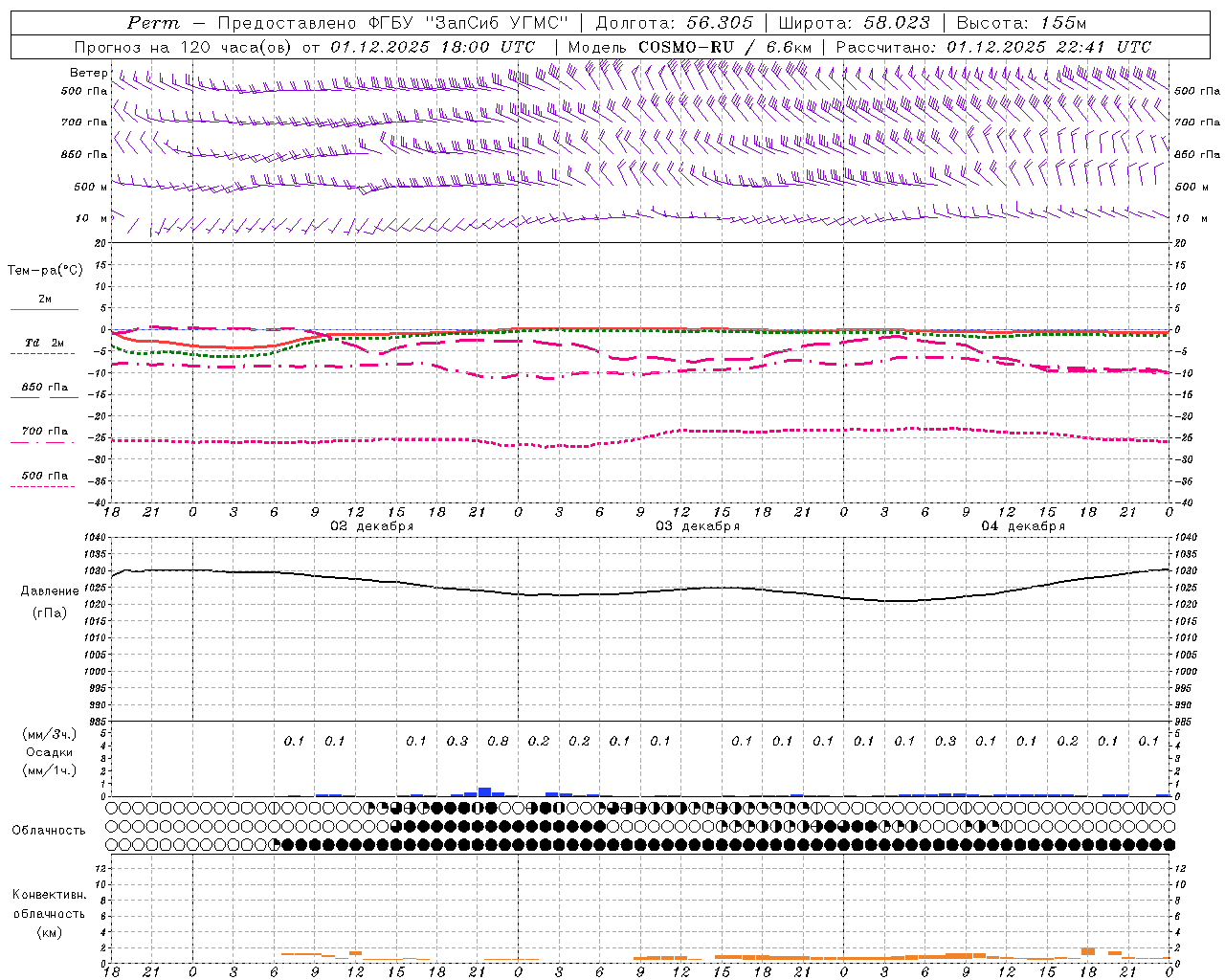Click the '(км)' unit under convective cloudiness

[x=49, y=932]
